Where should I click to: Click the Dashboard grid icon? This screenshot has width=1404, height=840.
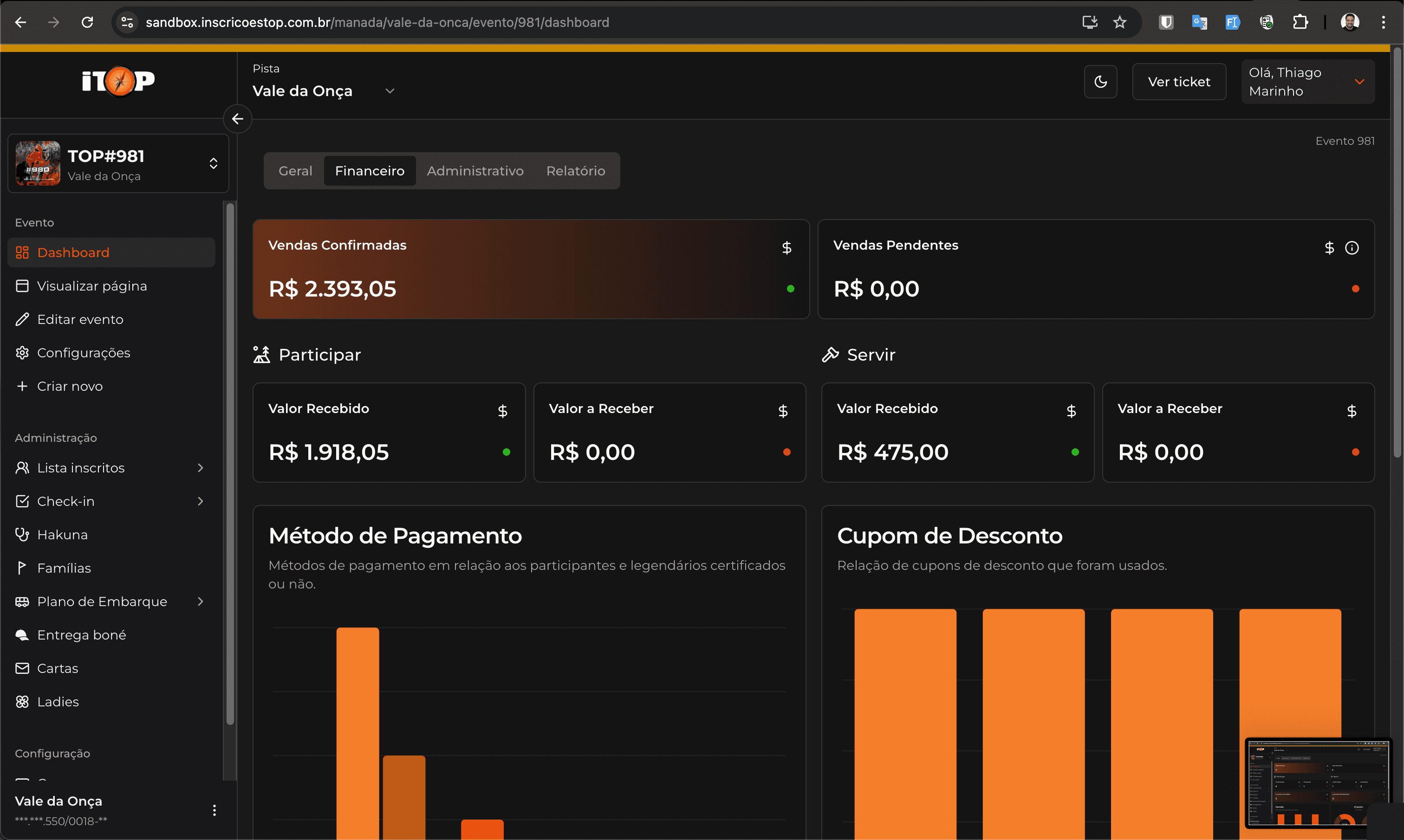22,252
